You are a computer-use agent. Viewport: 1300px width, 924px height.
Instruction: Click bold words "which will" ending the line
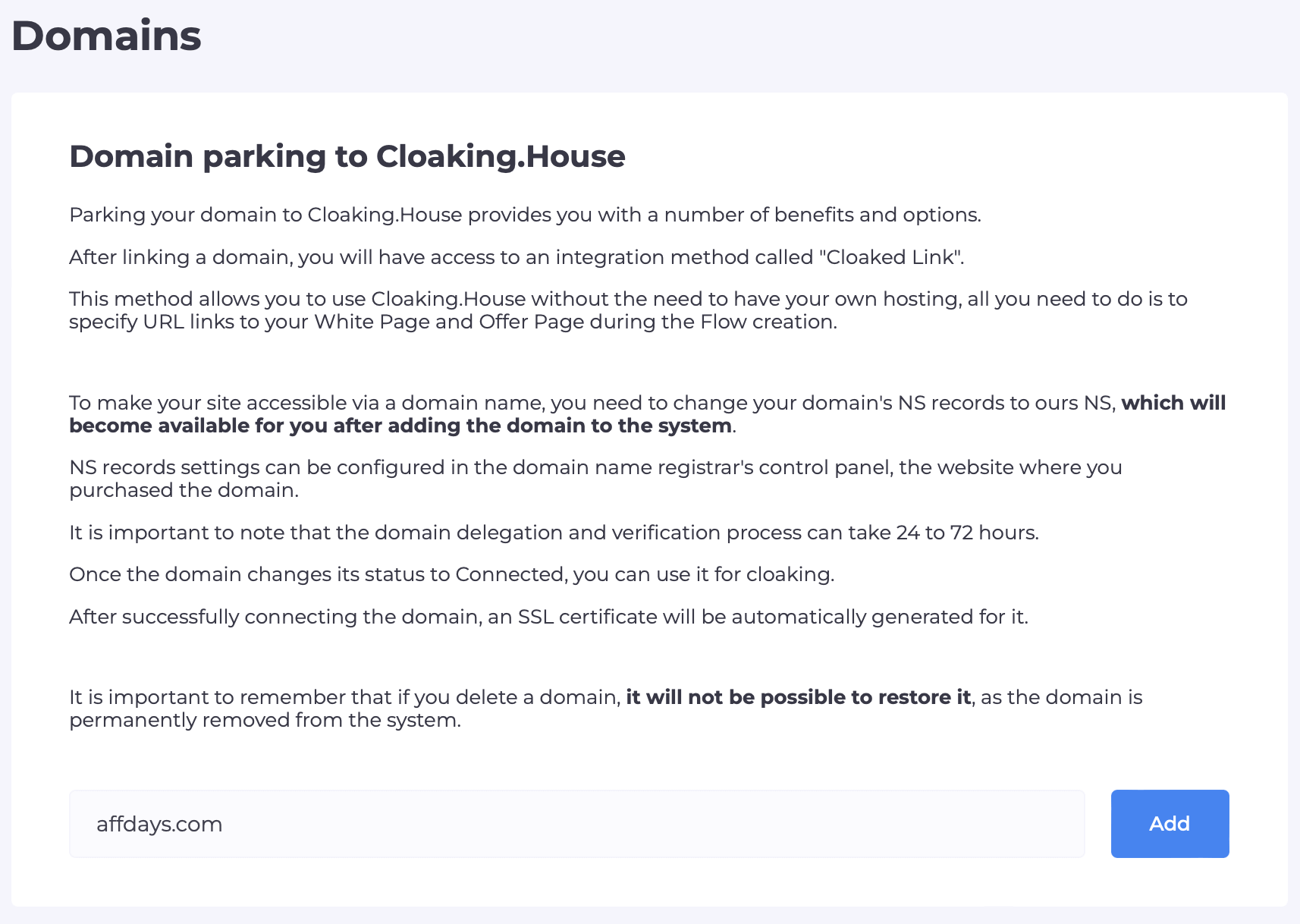coord(1173,403)
